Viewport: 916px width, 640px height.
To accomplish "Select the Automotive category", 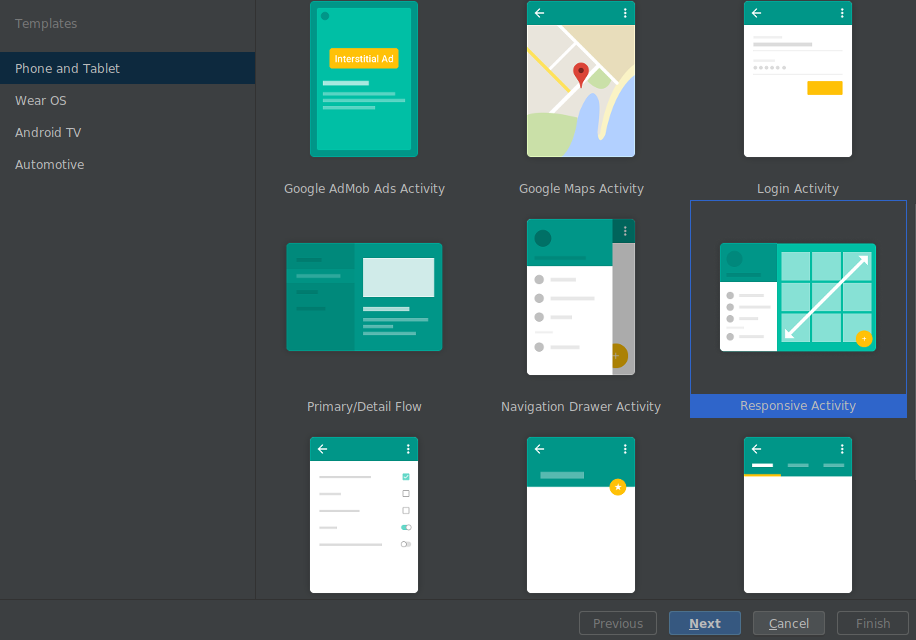I will coord(49,164).
